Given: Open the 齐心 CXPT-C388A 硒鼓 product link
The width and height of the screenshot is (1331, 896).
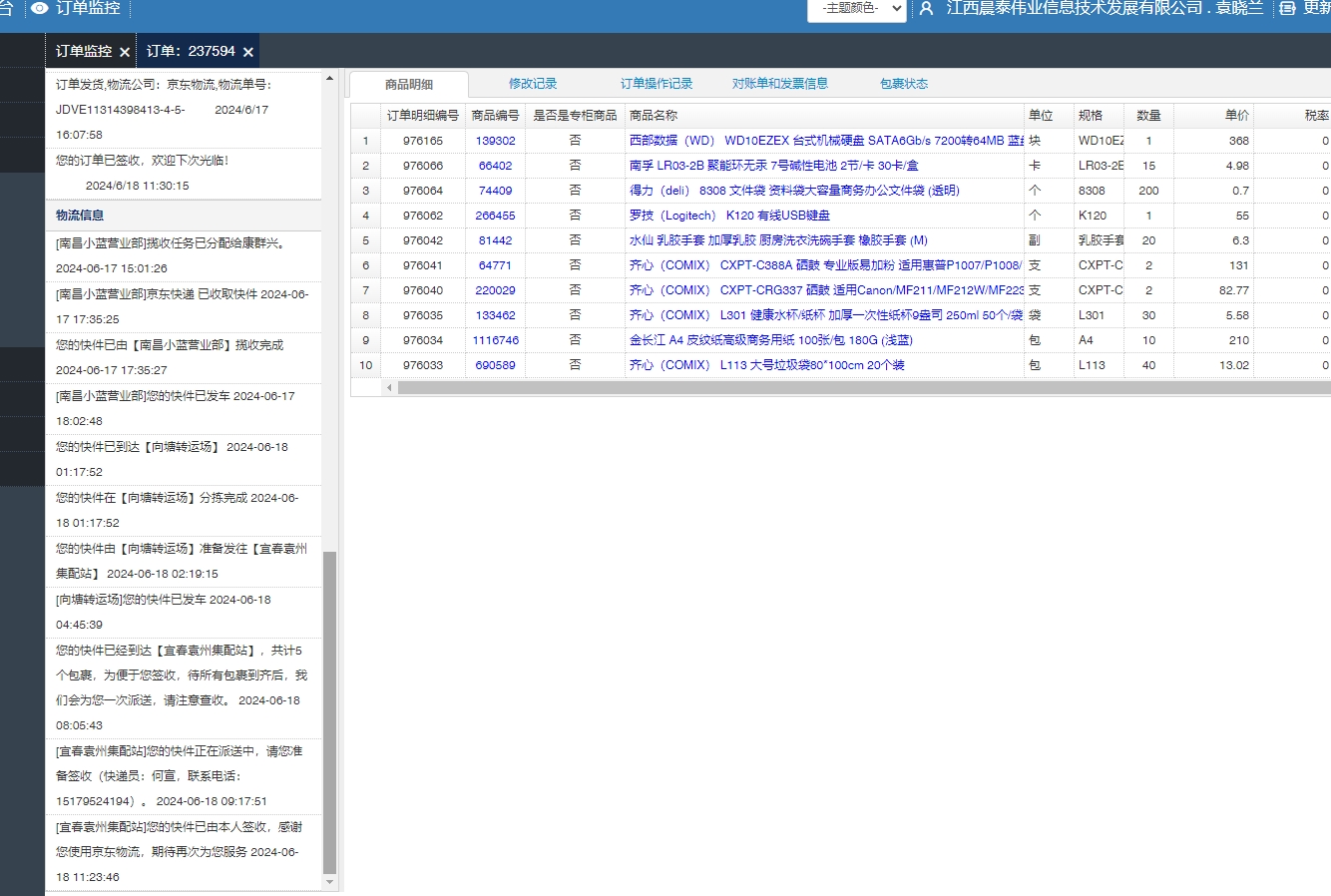Looking at the screenshot, I should pos(826,265).
